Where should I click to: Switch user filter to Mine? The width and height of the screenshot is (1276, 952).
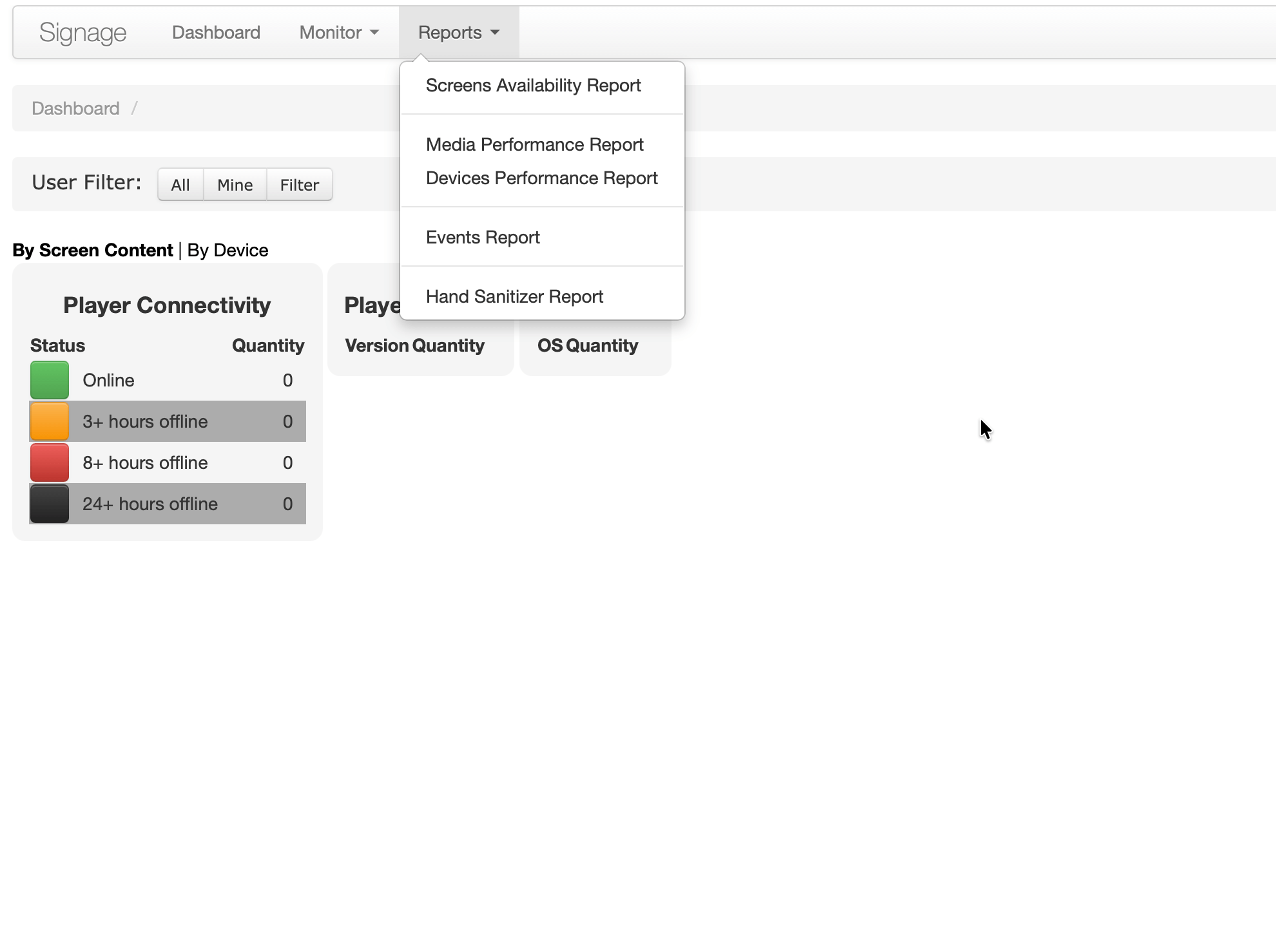pyautogui.click(x=235, y=184)
